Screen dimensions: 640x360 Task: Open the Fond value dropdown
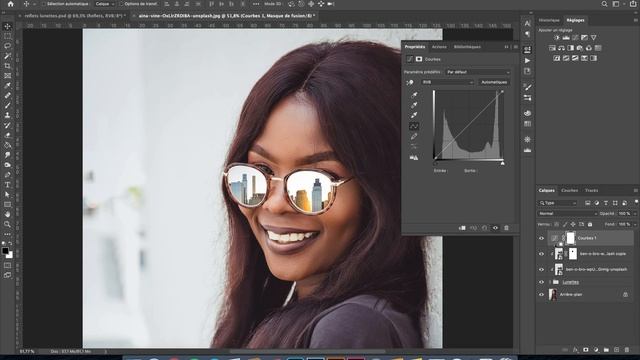(635, 224)
